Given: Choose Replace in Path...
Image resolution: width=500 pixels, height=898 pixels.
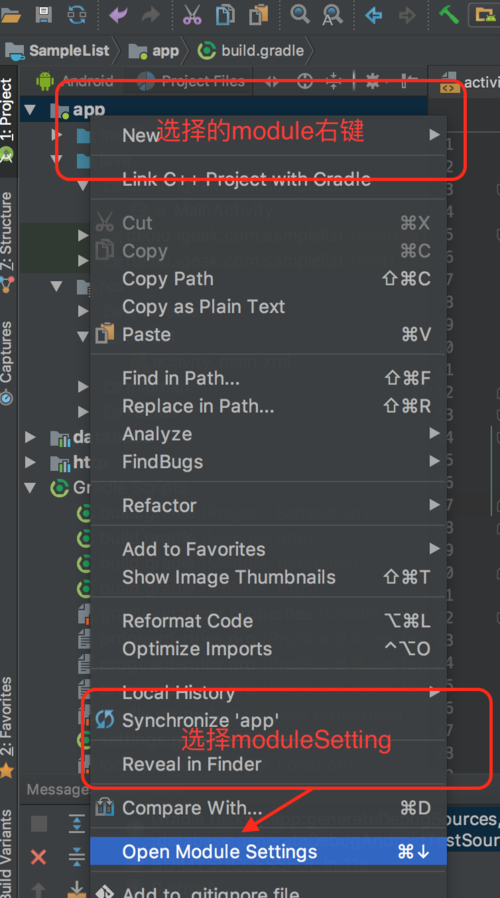Looking at the screenshot, I should [268, 406].
